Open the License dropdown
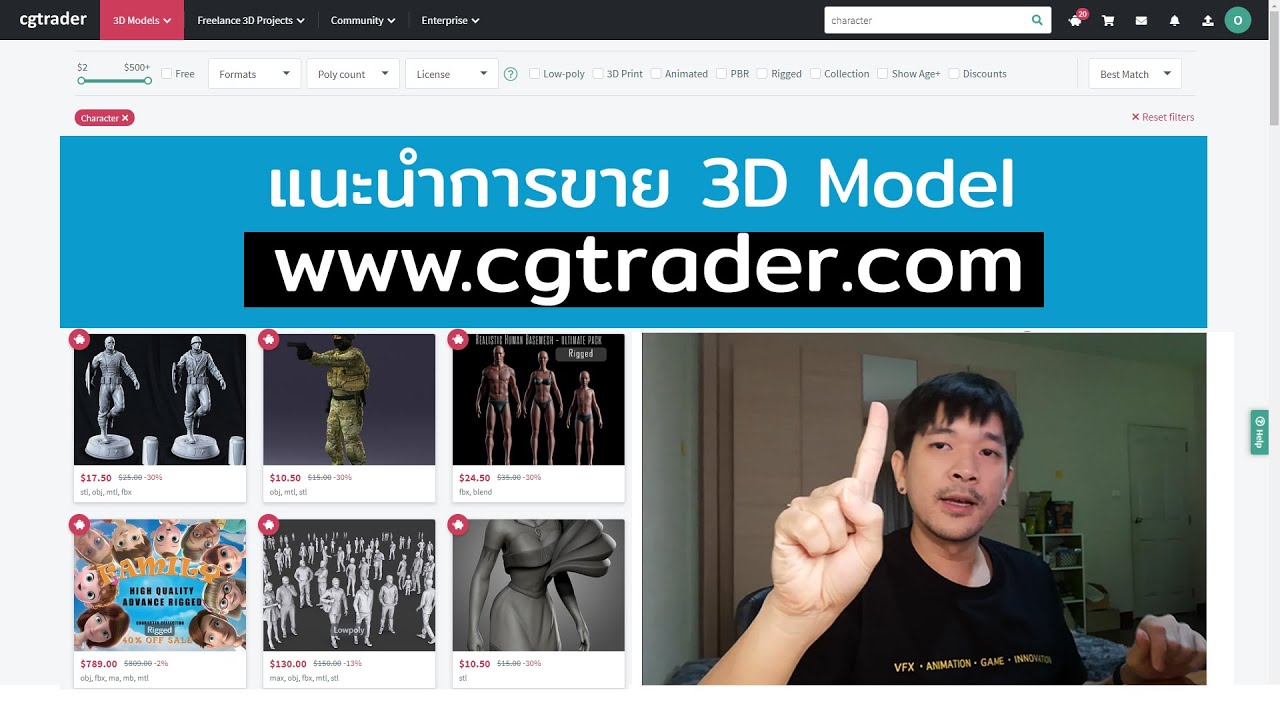The height and width of the screenshot is (720, 1280). point(452,74)
